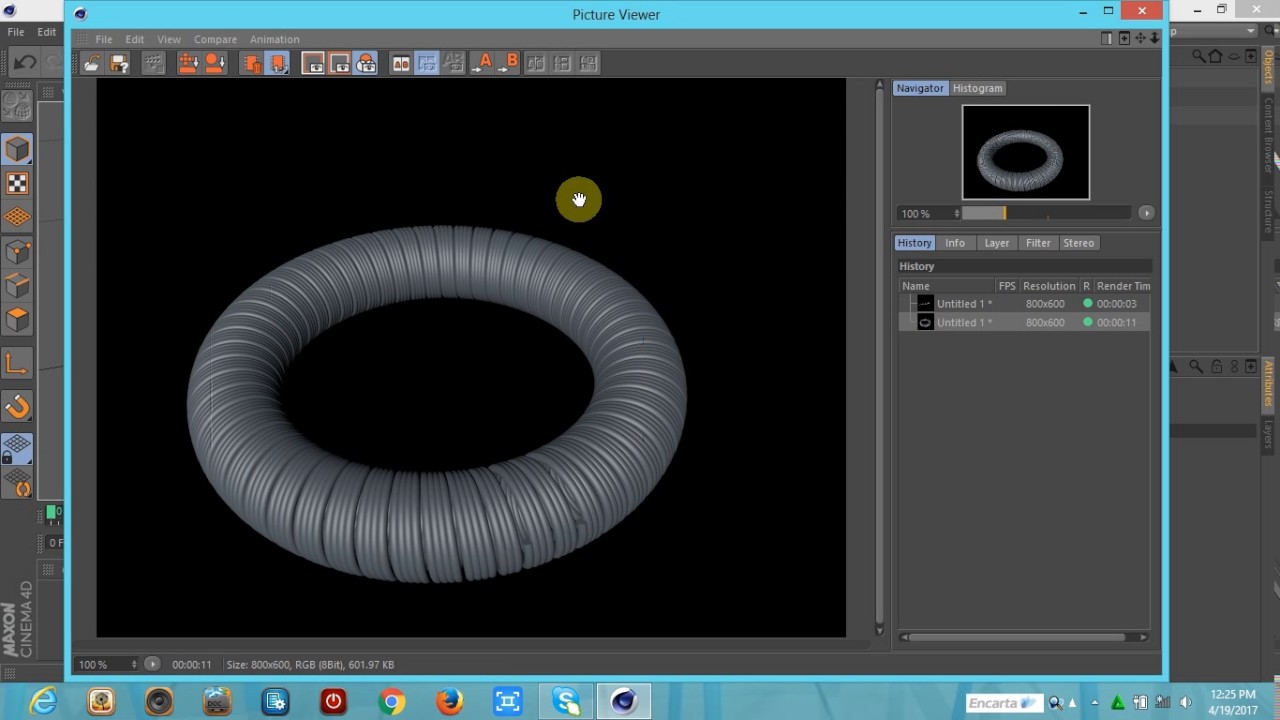The height and width of the screenshot is (720, 1280).
Task: Select the Workplane orange grid icon
Action: coord(17,217)
